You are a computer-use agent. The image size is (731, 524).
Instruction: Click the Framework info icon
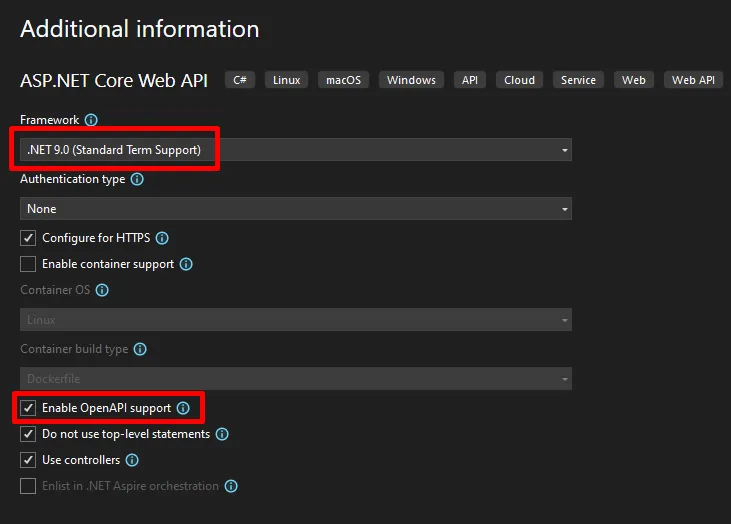91,120
